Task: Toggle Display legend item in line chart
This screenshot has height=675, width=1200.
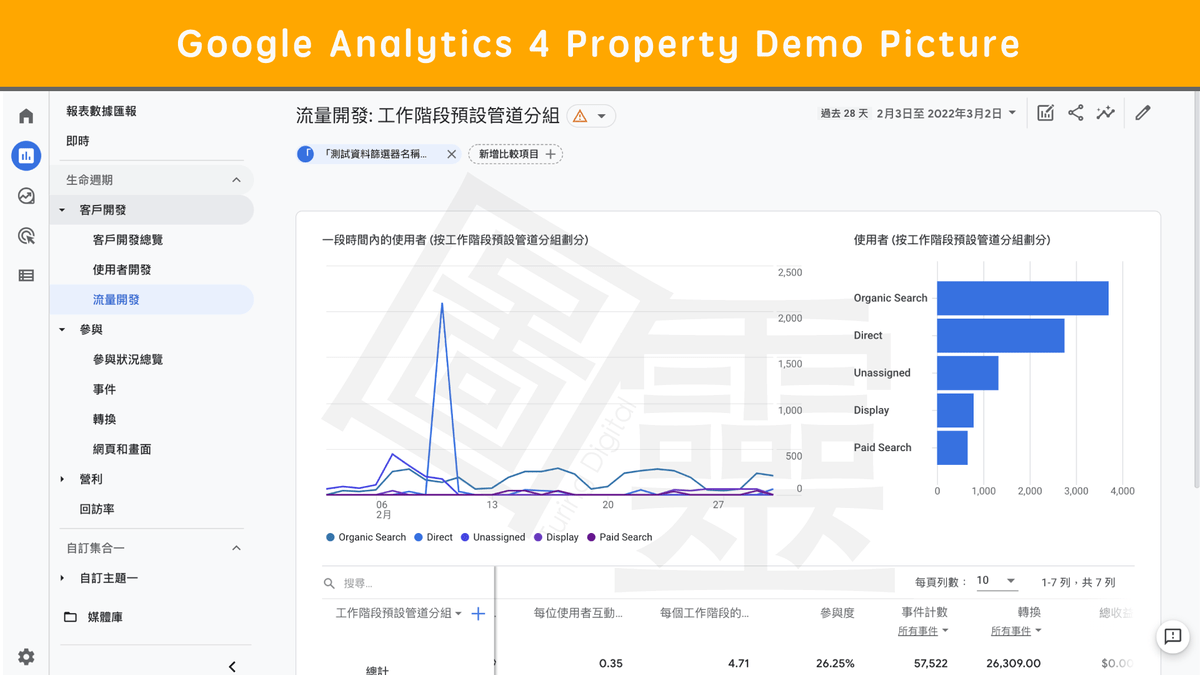Action: [556, 537]
